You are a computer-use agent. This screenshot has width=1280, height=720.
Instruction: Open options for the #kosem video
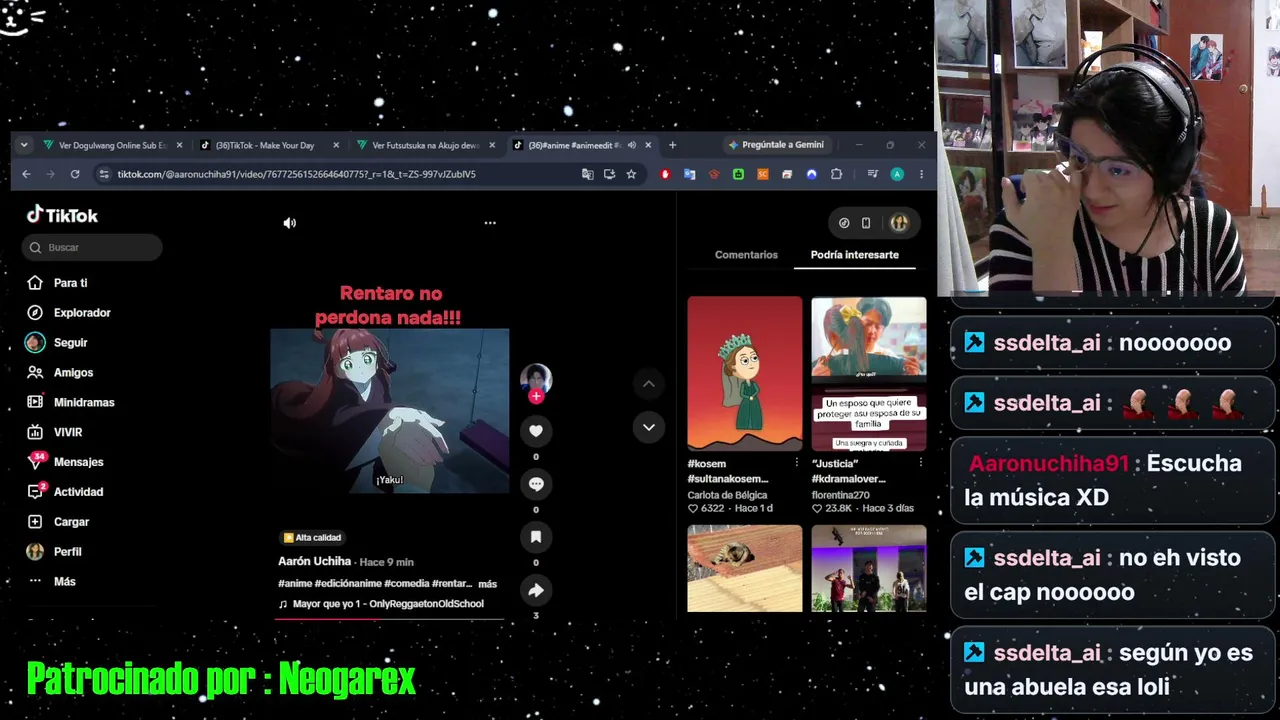797,463
